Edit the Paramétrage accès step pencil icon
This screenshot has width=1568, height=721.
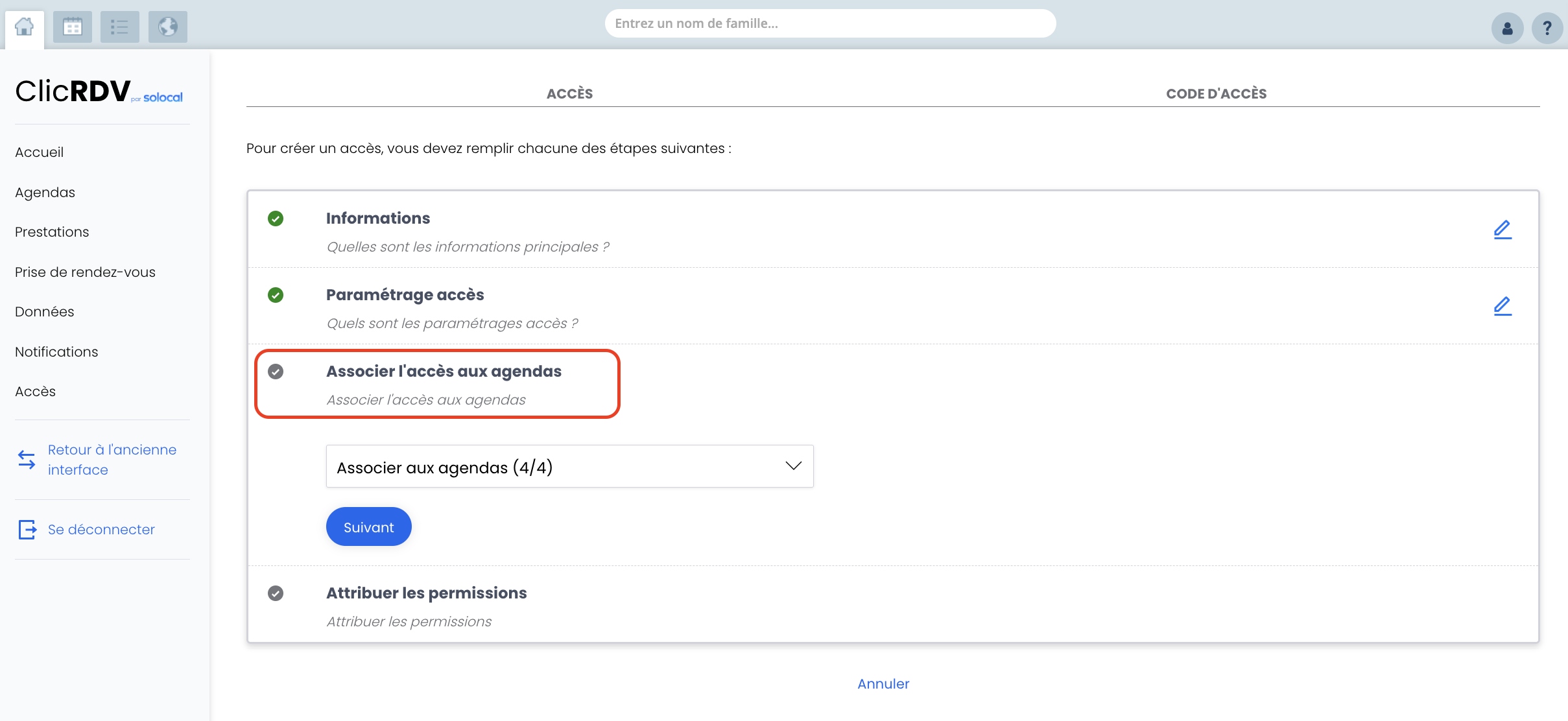[1503, 306]
